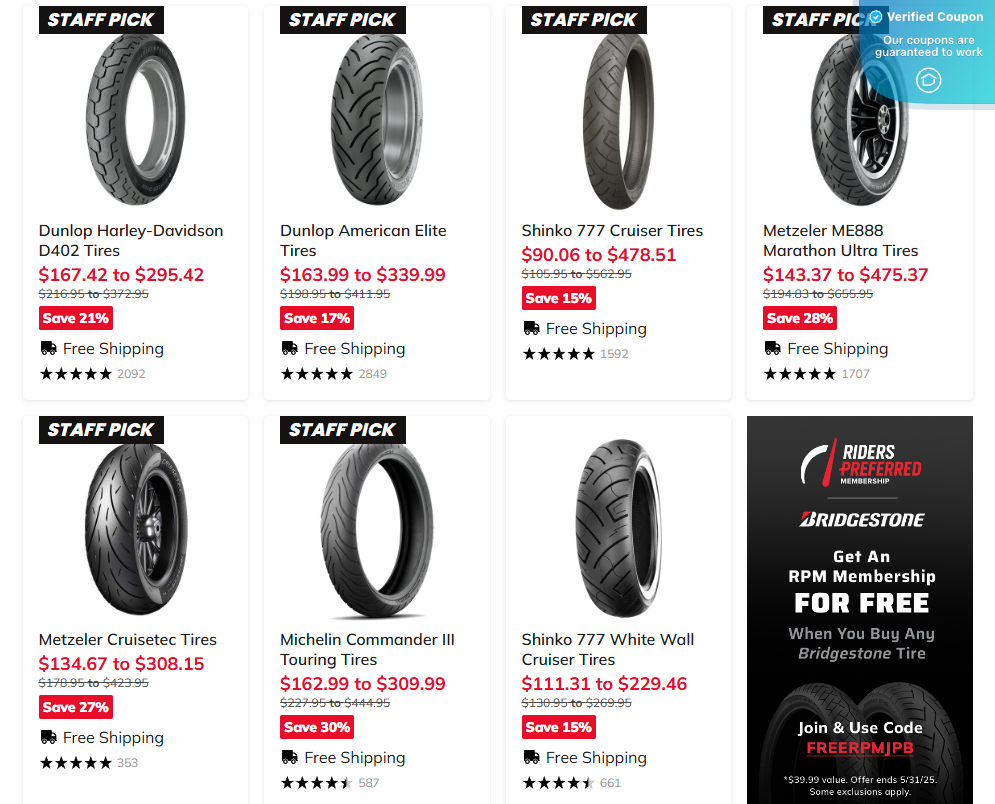The width and height of the screenshot is (995, 804).
Task: Open the Shinko 777 Cruiser Tires product image
Action: click(x=618, y=121)
